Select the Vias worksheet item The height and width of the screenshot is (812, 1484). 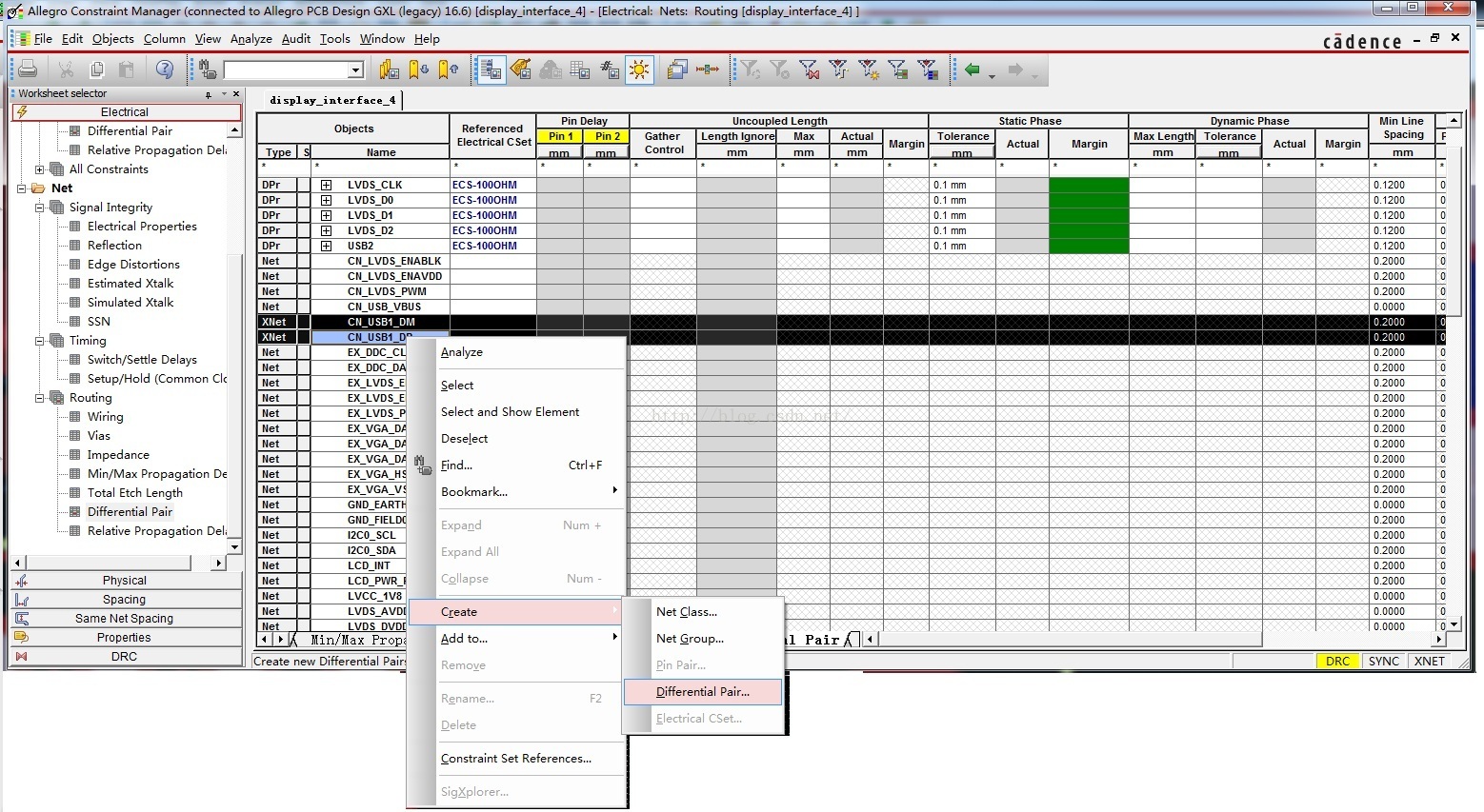click(99, 436)
